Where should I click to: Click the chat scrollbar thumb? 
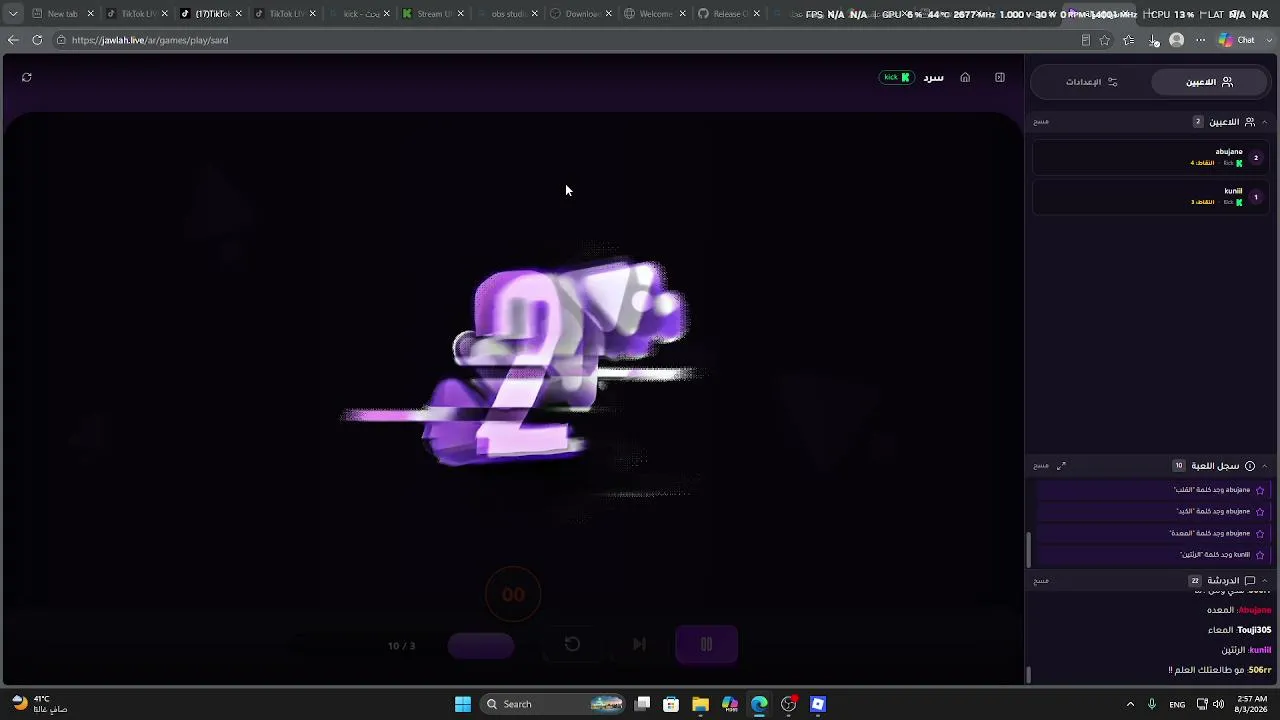pos(1029,675)
